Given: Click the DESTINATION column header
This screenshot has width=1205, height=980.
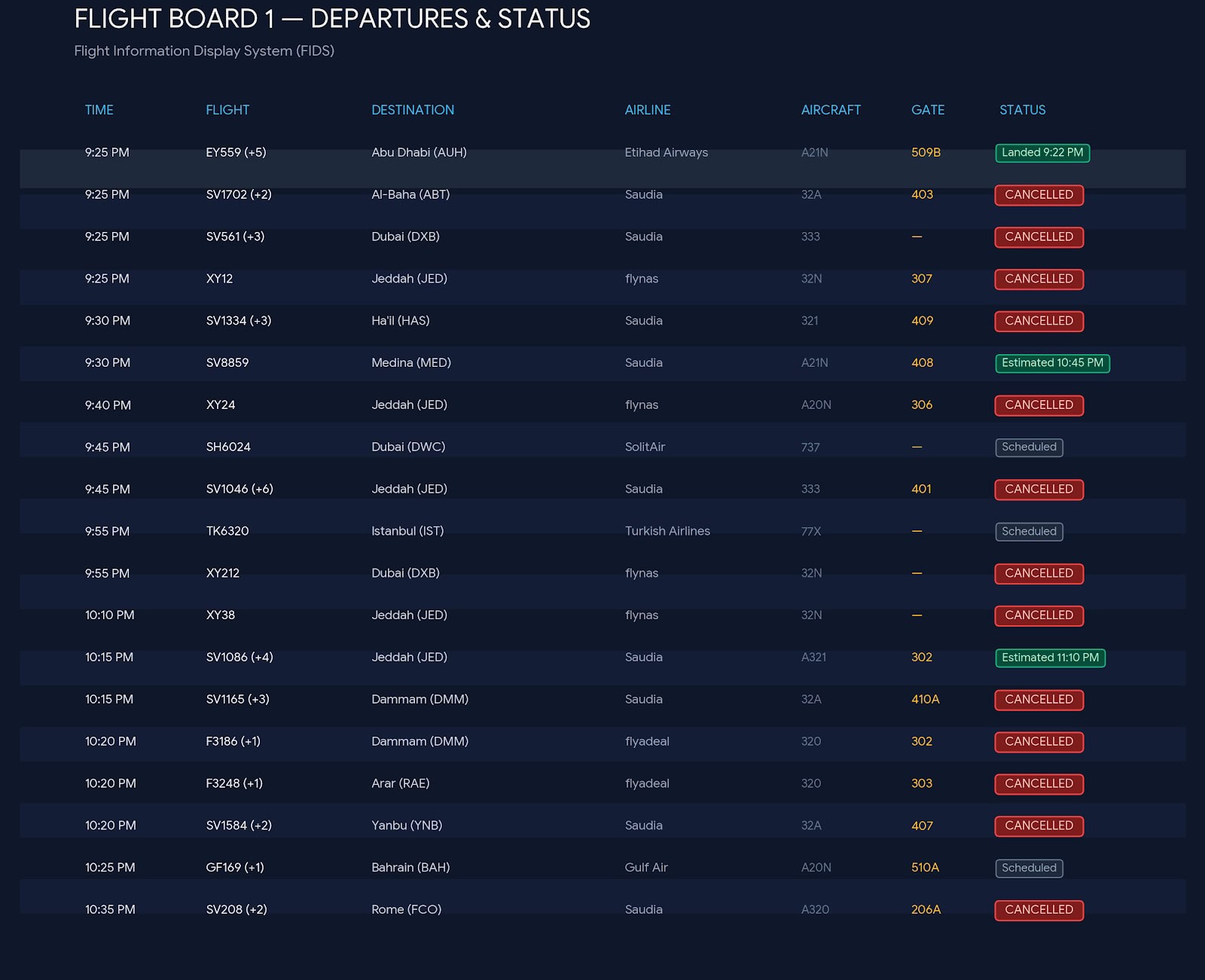Looking at the screenshot, I should tap(413, 110).
